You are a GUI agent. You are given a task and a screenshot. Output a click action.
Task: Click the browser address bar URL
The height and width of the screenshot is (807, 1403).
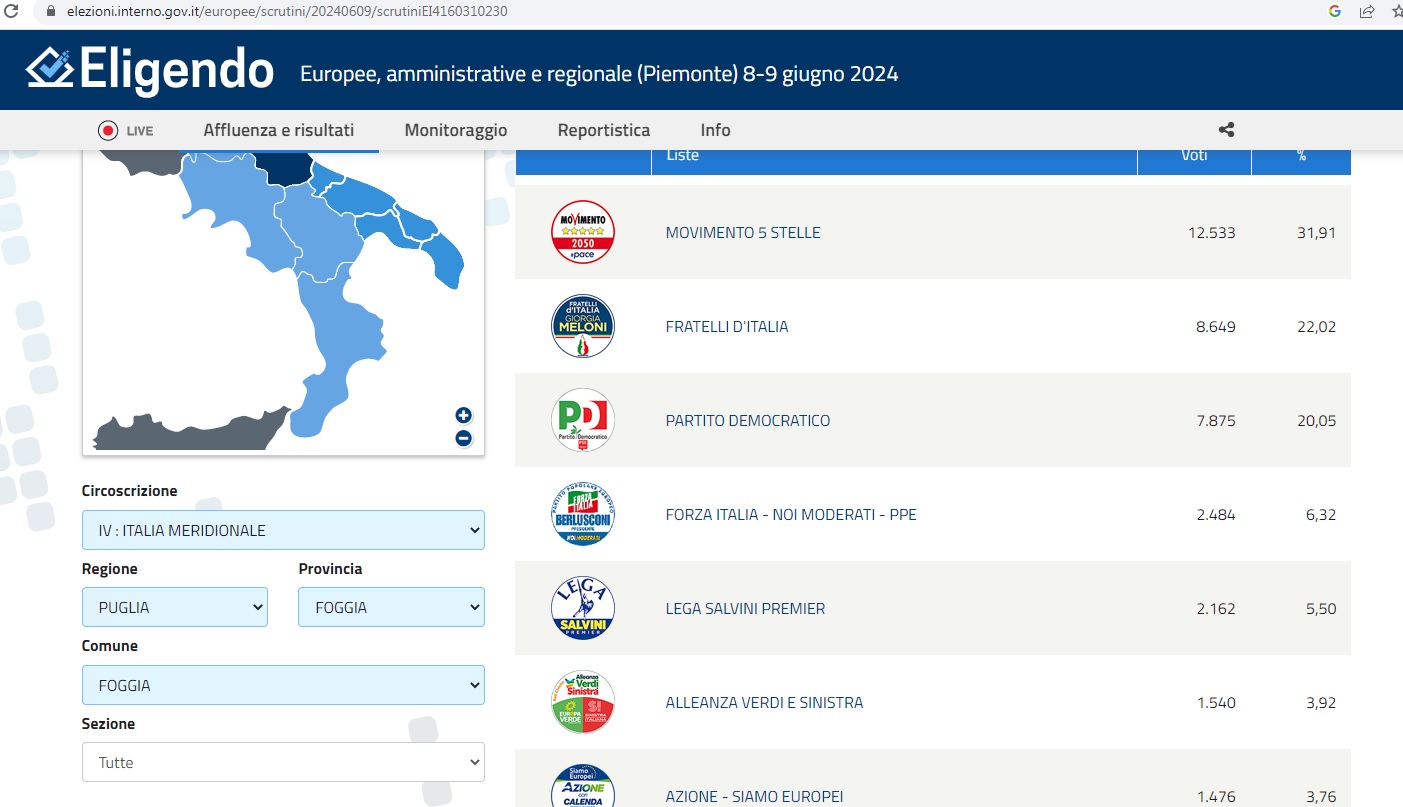(x=287, y=11)
